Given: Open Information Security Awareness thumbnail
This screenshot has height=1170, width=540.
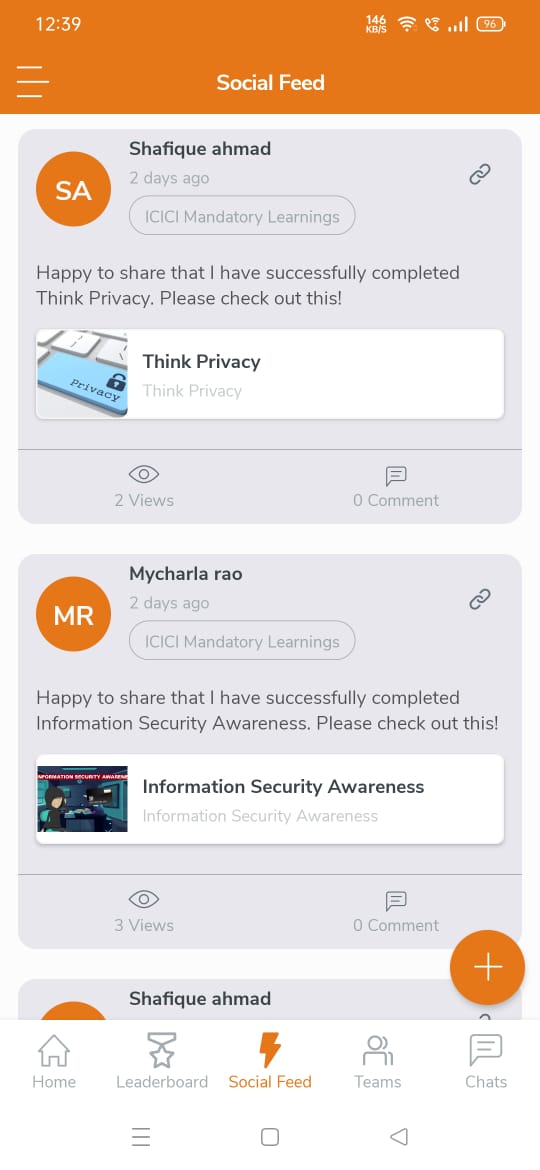Looking at the screenshot, I should point(82,799).
